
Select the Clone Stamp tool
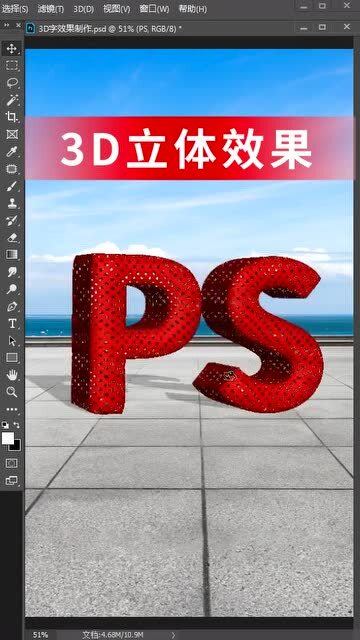click(12, 203)
